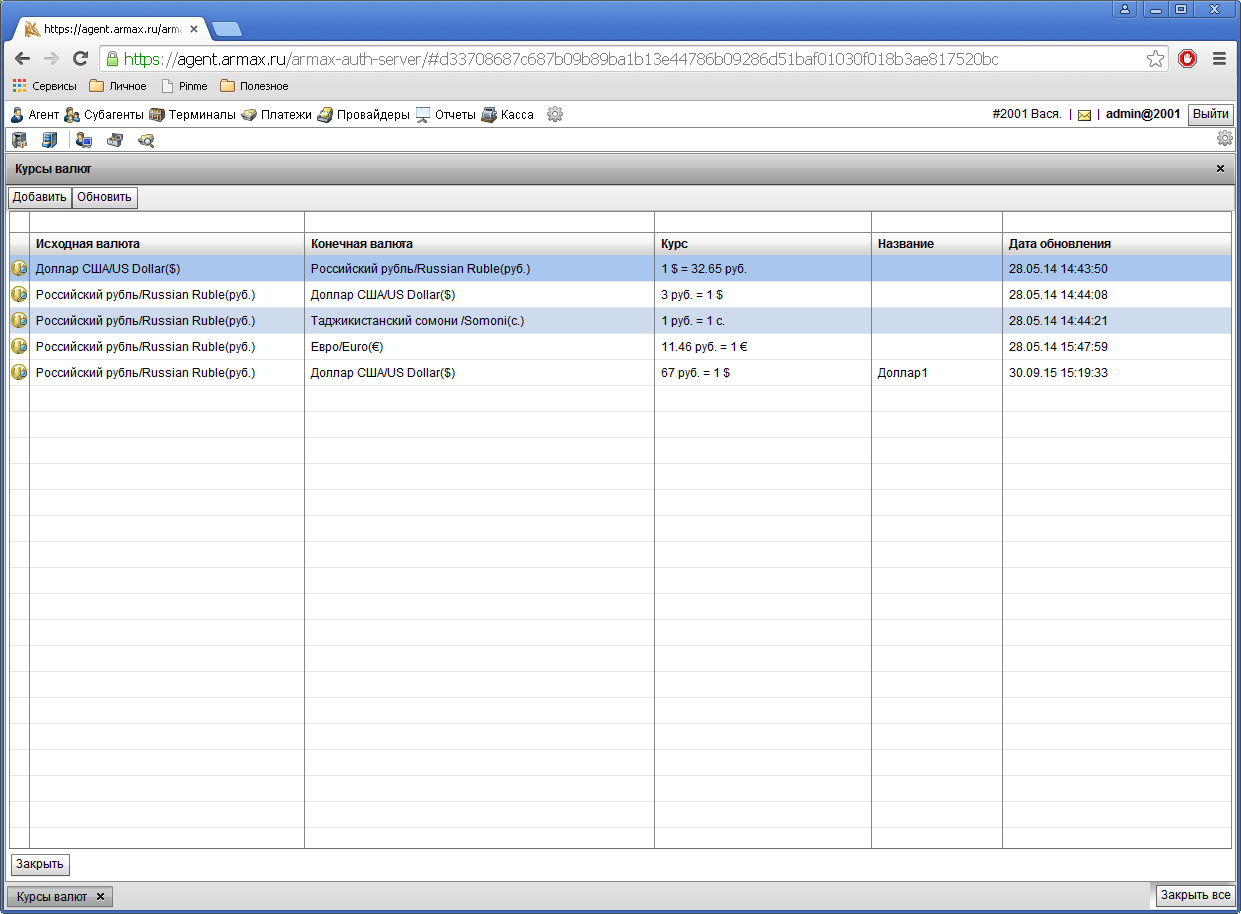Click the admin@2001 user label
Viewport: 1241px width, 914px height.
(x=1143, y=114)
